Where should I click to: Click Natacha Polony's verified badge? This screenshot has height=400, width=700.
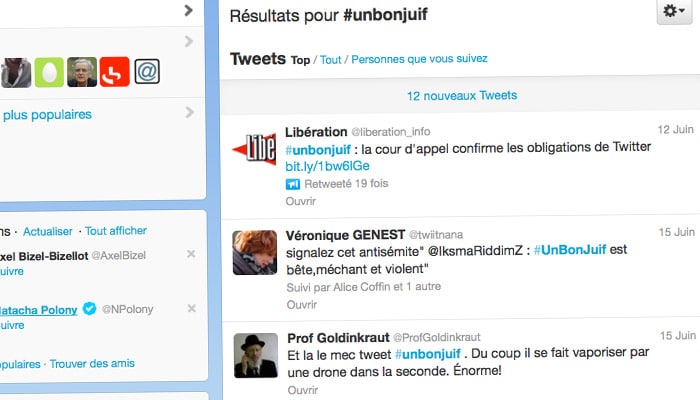(x=90, y=308)
